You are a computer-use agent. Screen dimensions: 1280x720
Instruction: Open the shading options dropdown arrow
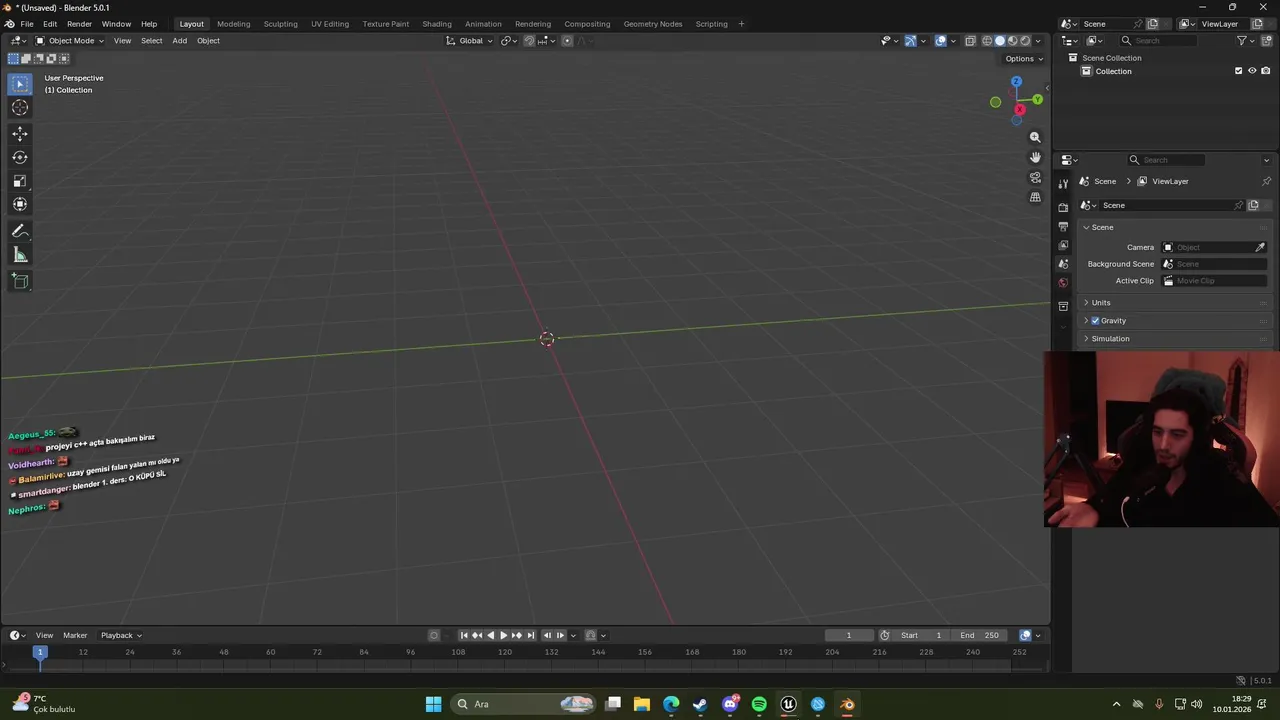1038,41
